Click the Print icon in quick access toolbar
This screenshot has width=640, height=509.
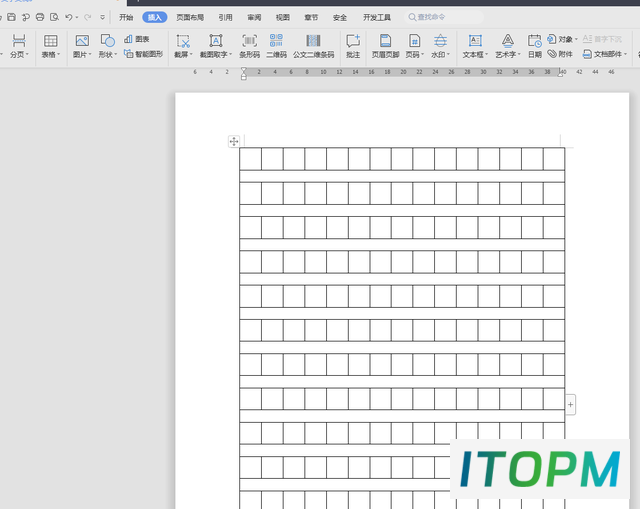[x=40, y=17]
